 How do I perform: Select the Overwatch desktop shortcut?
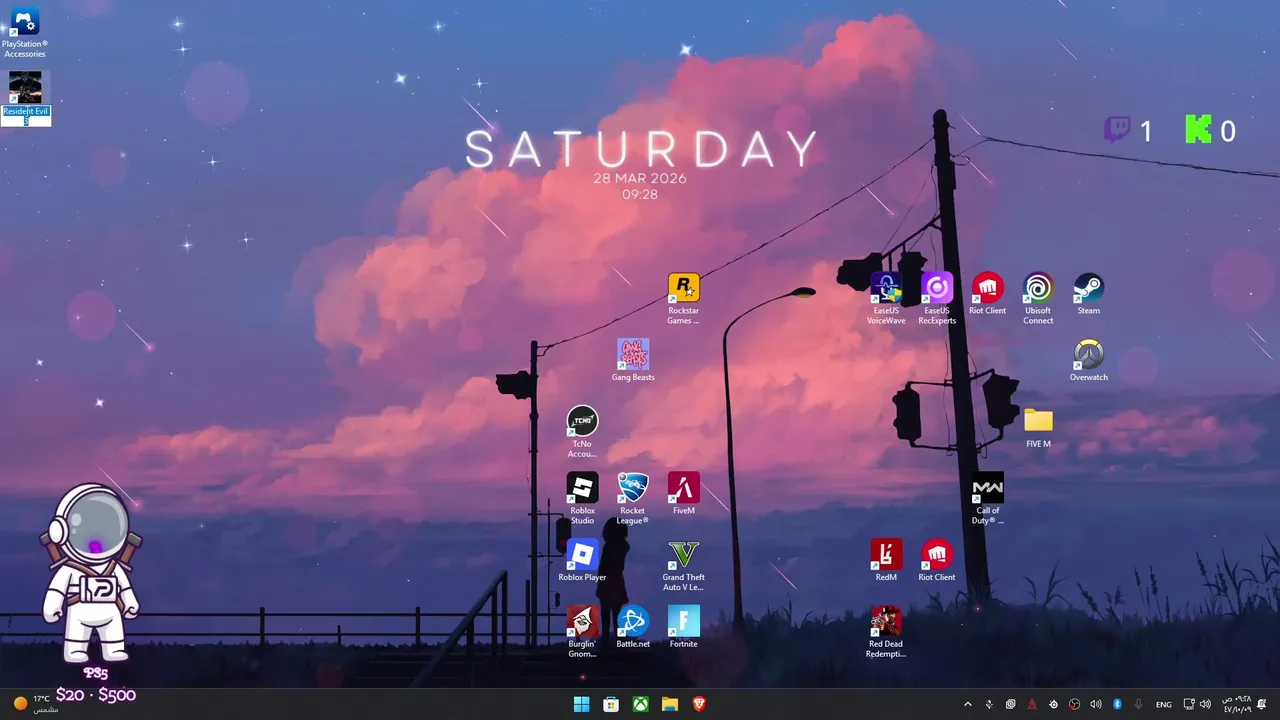[1089, 360]
